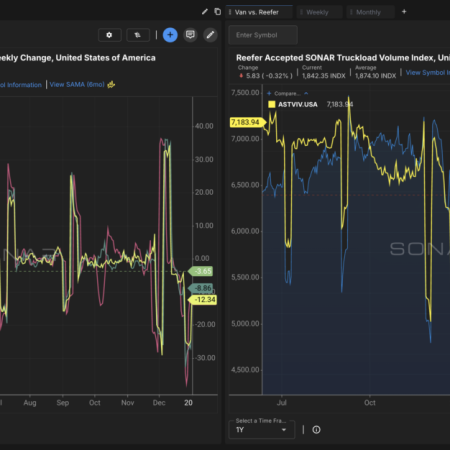
Task: Click the blue plus add button
Action: [170, 35]
